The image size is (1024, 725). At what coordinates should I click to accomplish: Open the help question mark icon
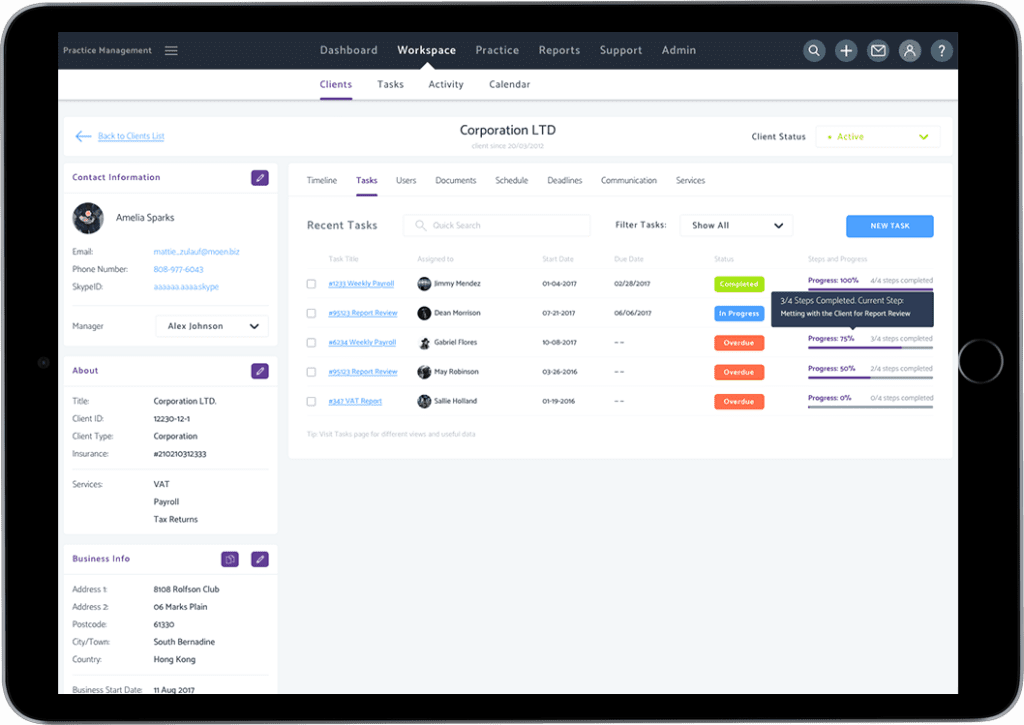[x=941, y=50]
